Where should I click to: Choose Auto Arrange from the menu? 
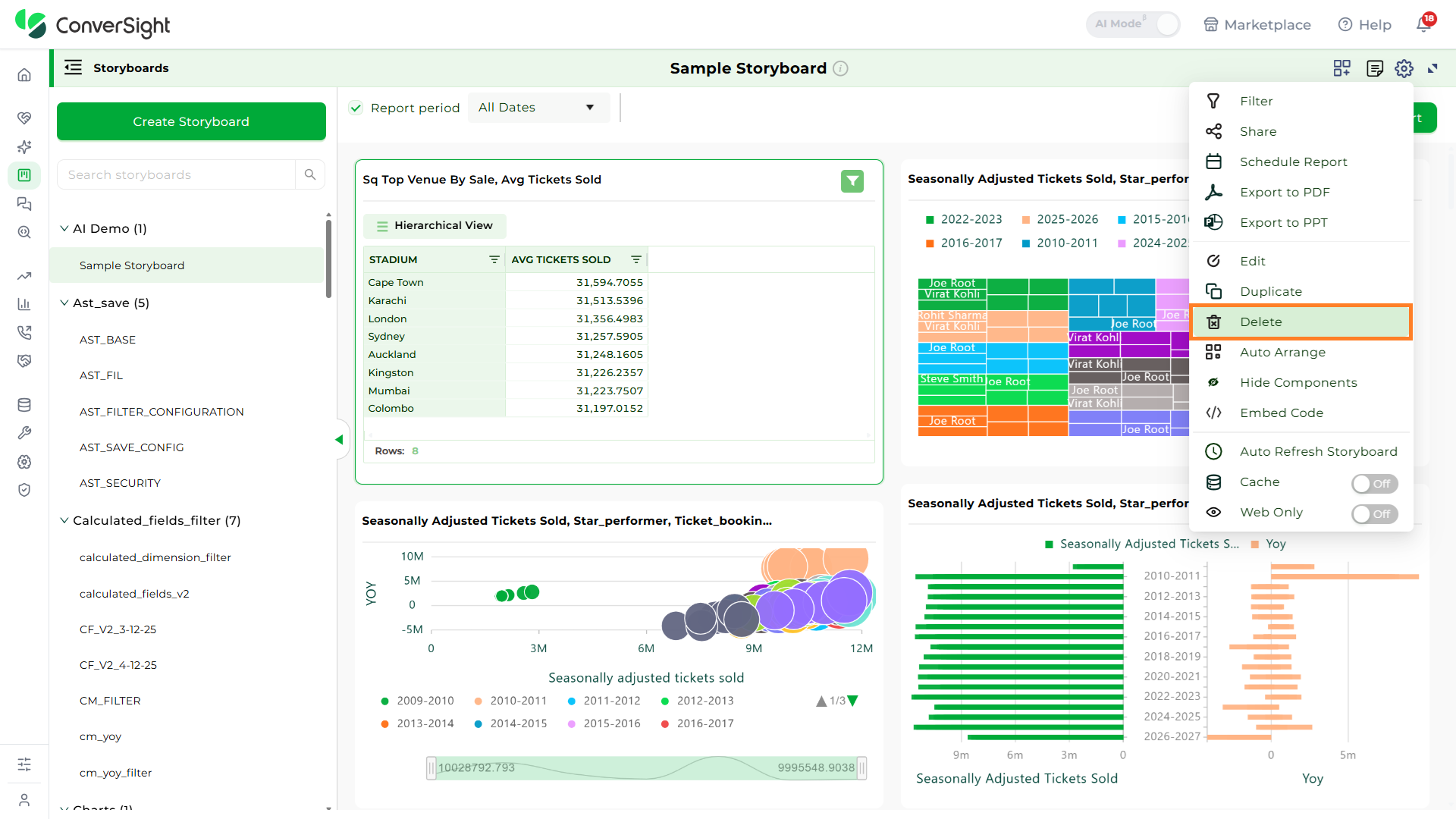(x=1301, y=352)
